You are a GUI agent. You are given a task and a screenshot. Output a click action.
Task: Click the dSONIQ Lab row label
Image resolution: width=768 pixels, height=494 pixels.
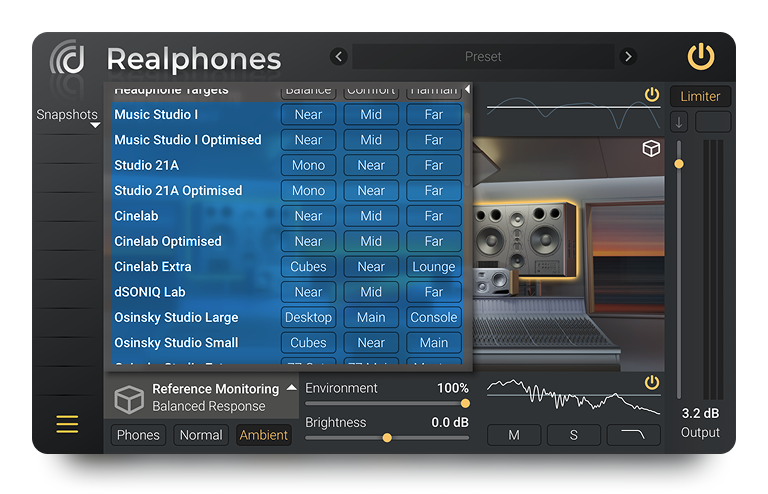[149, 292]
